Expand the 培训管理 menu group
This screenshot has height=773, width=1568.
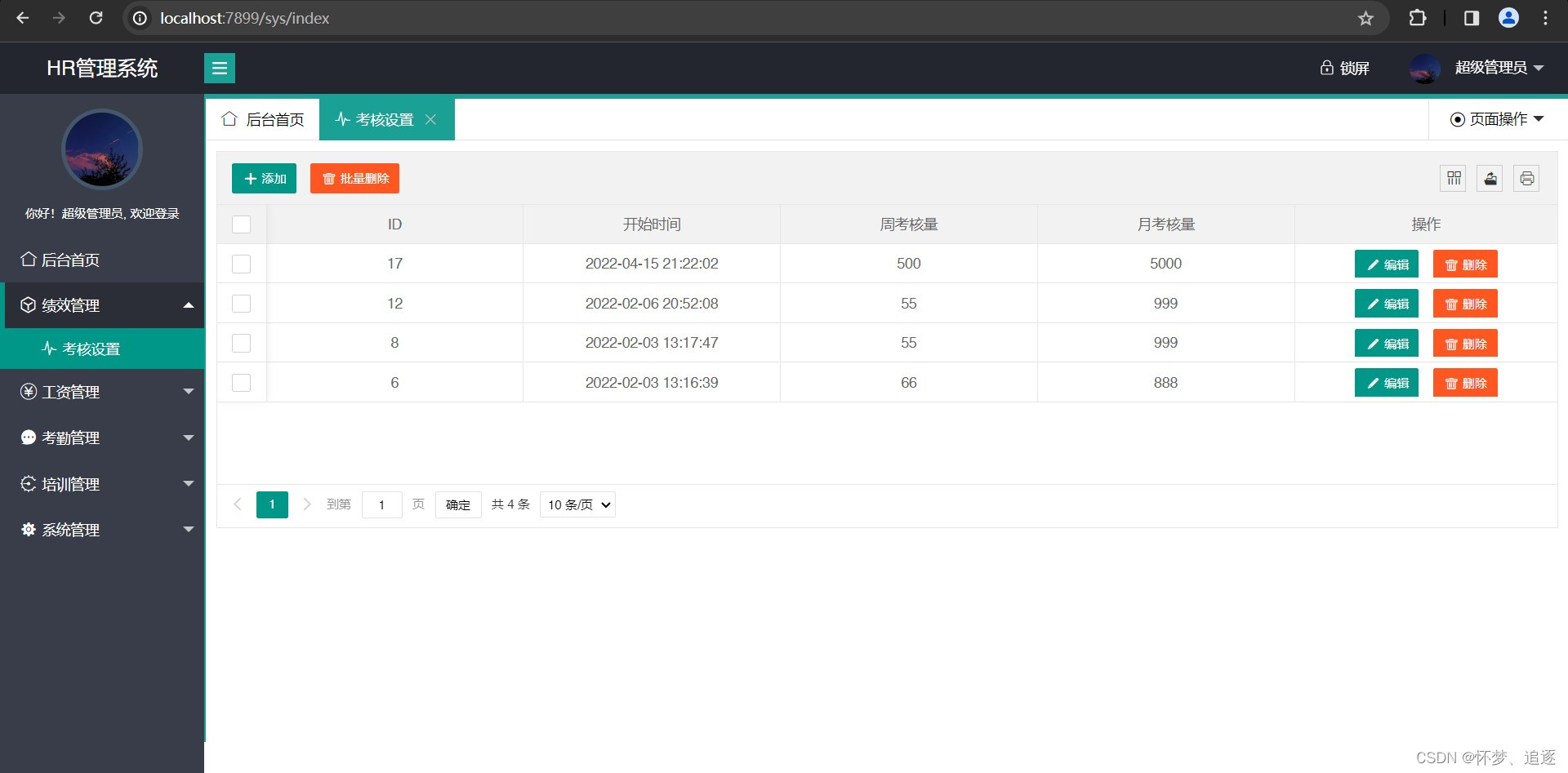tap(102, 484)
